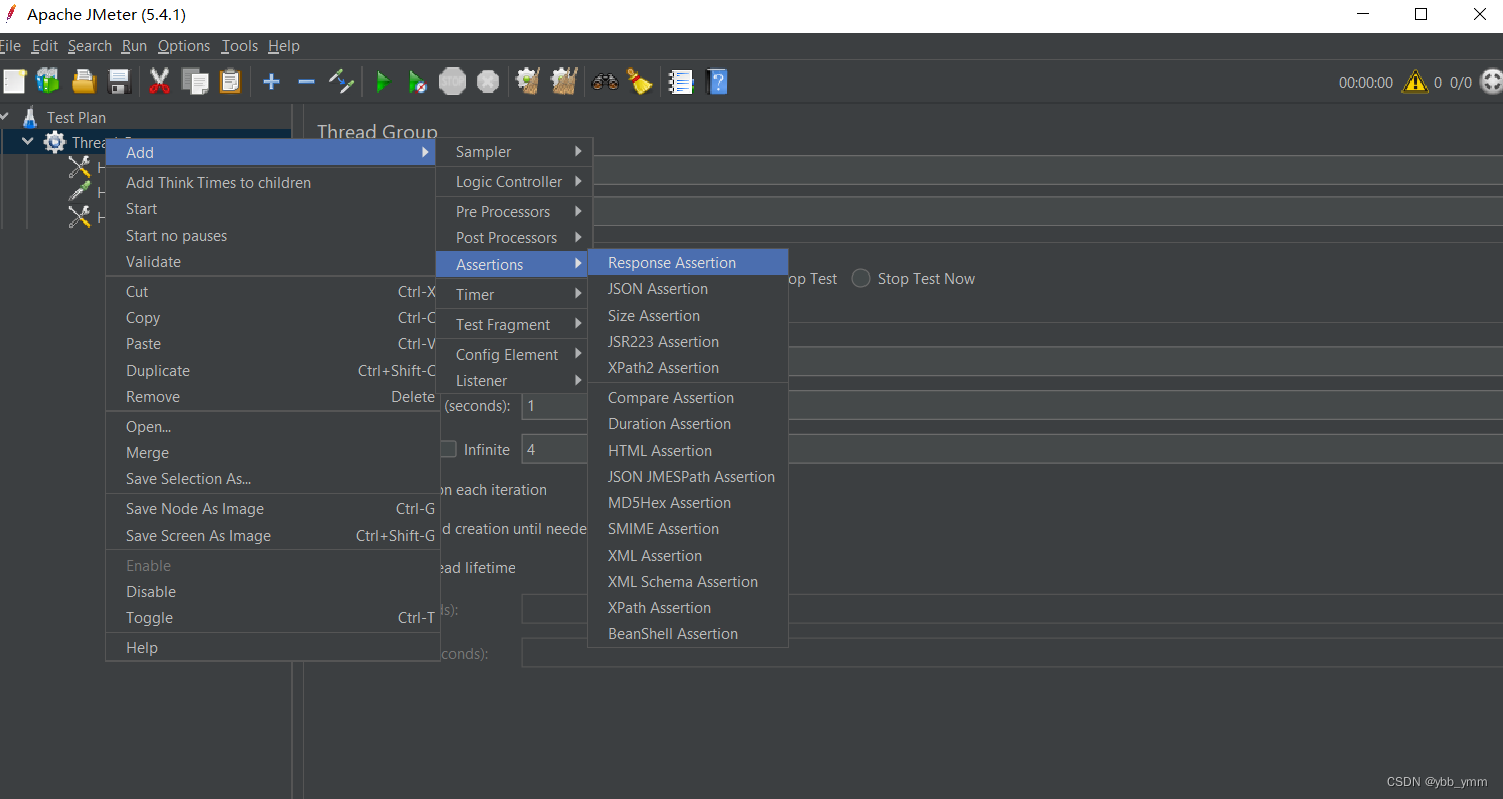Select Size Assertion menu item
Screen dimensions: 1503x799
click(688, 315)
